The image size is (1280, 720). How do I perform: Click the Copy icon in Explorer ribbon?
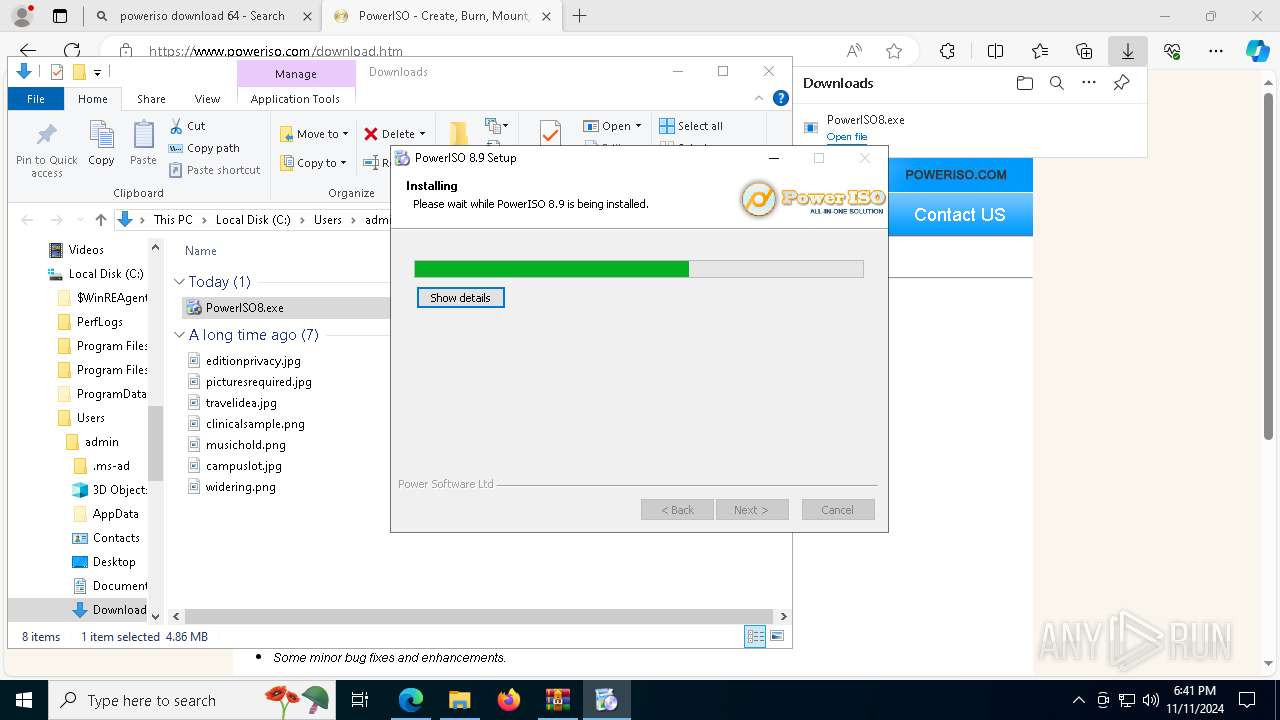point(101,143)
